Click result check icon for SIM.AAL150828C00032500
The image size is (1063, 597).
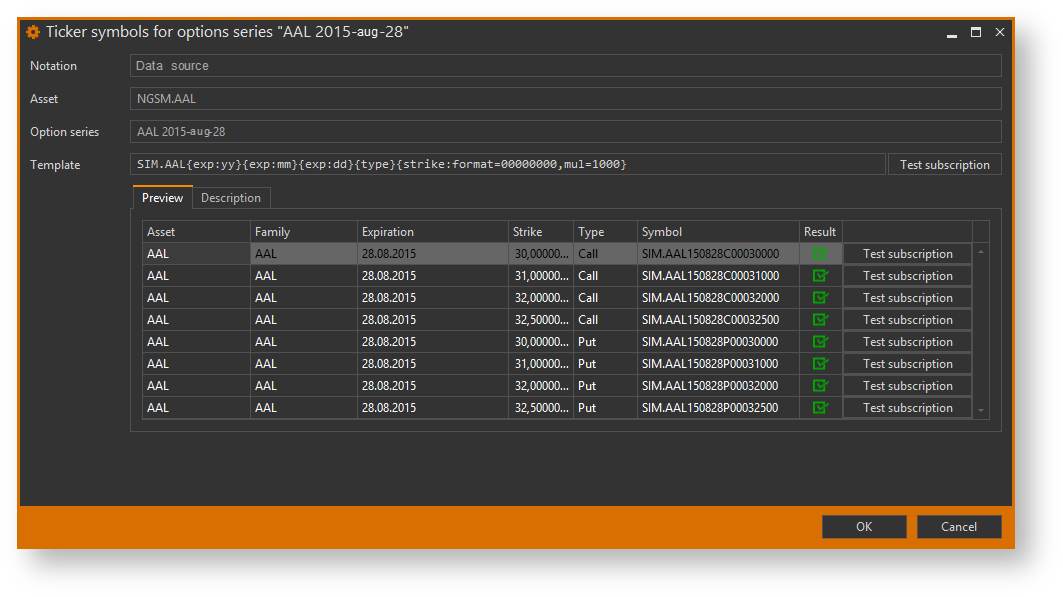click(x=820, y=320)
